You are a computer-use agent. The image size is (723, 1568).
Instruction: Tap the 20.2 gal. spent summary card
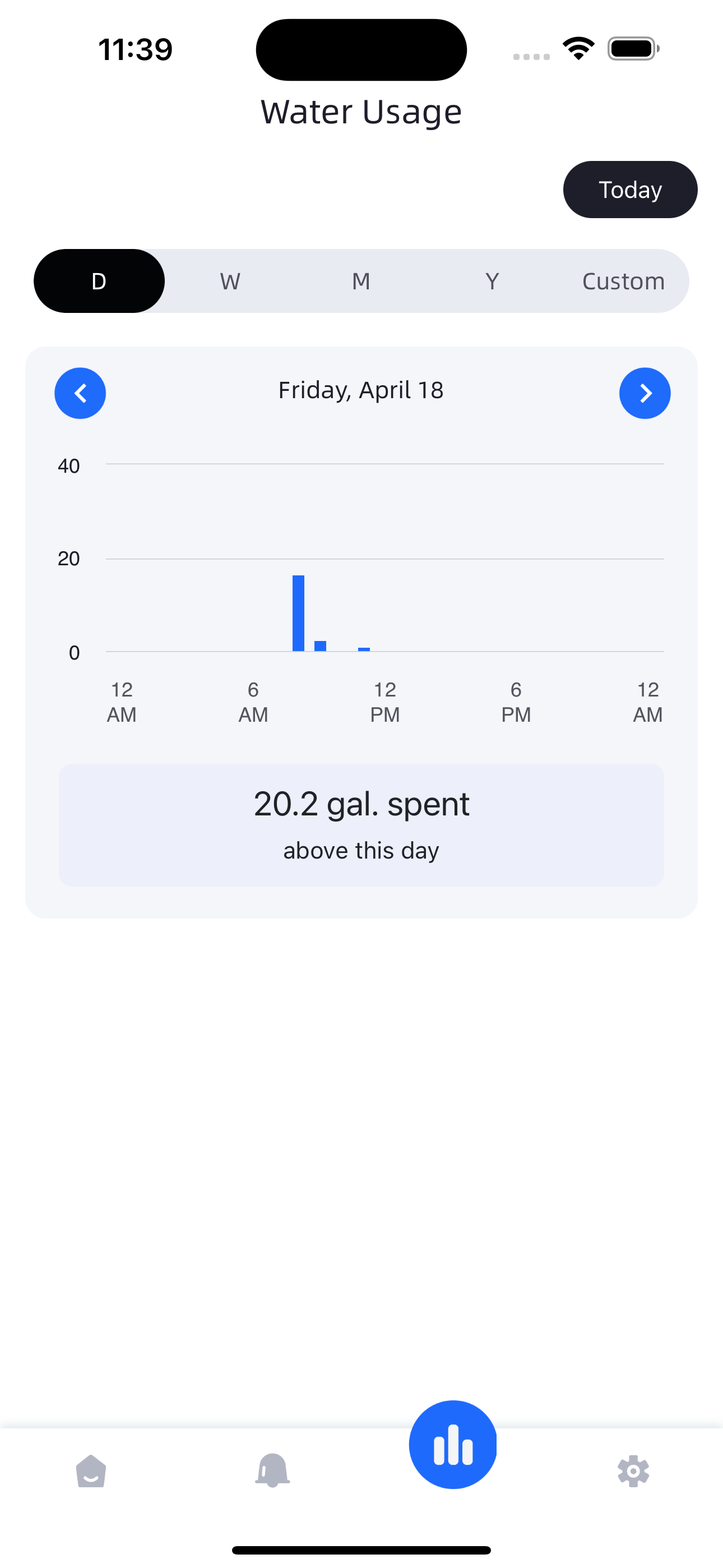[361, 825]
